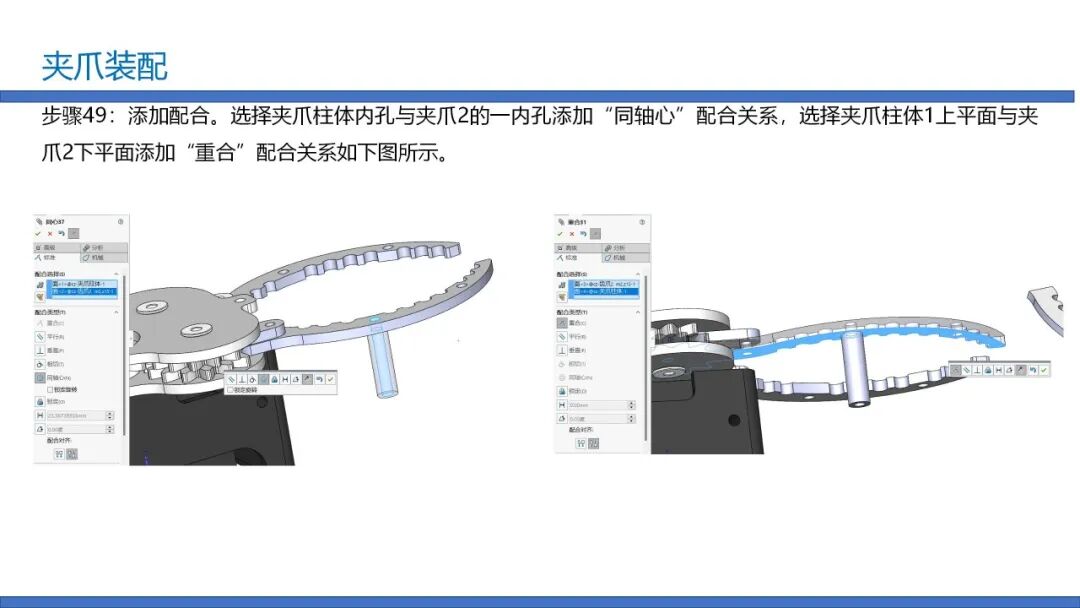1080x608 pixels.
Task: Confirm the mate with the green check in the right 重合 panel
Action: click(560, 234)
